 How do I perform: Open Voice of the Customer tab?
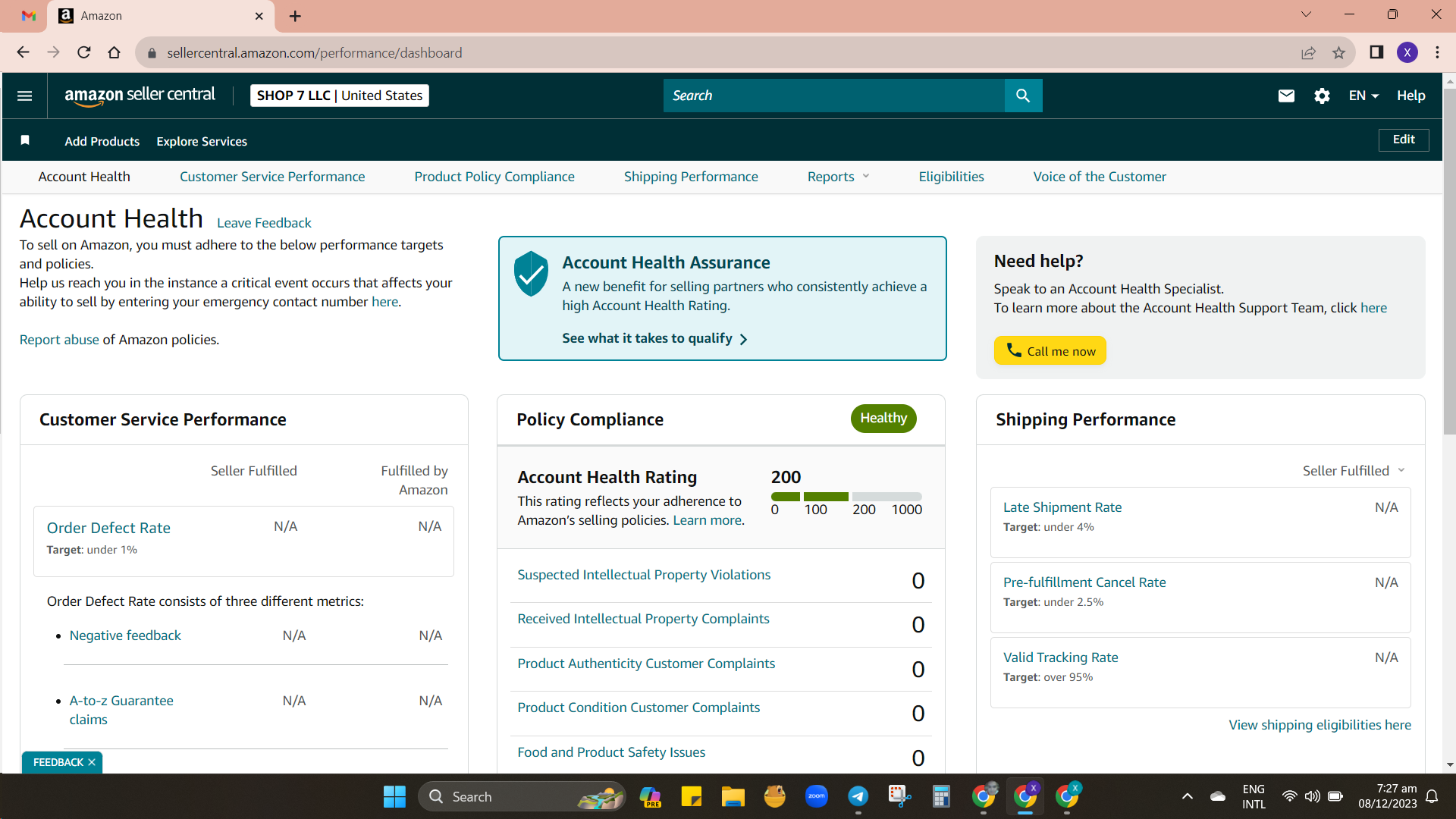pos(1100,177)
